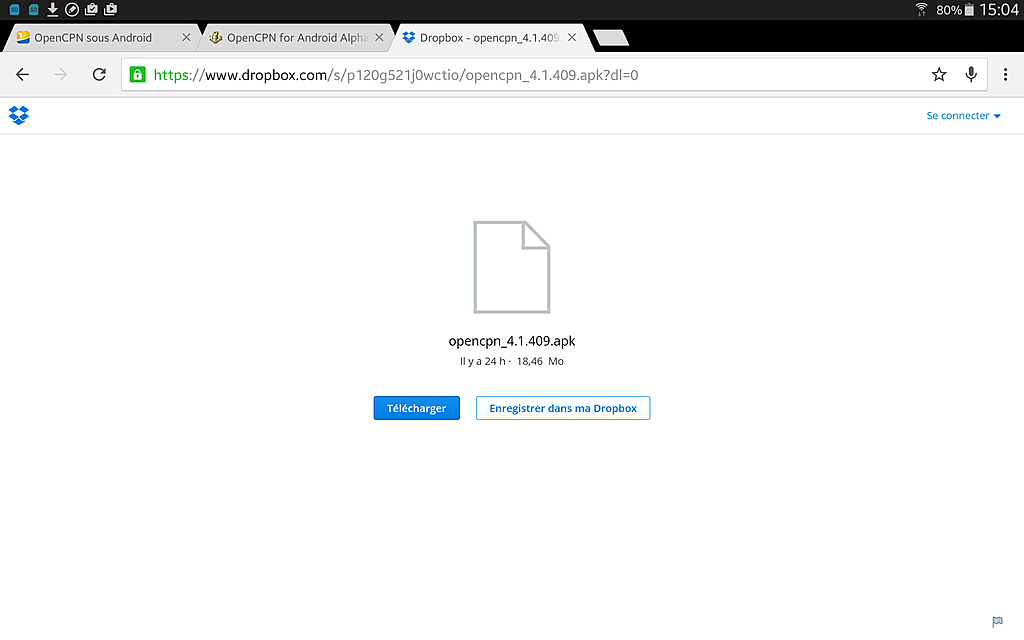Open Se connecter dropdown

[x=963, y=116]
